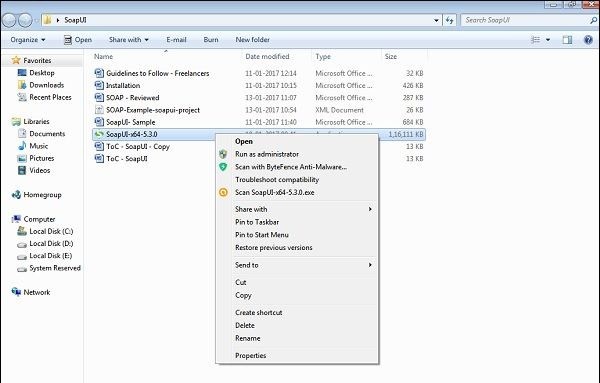600x383 pixels.
Task: Click the ByteFence shield icon in context menu
Action: coord(223,167)
